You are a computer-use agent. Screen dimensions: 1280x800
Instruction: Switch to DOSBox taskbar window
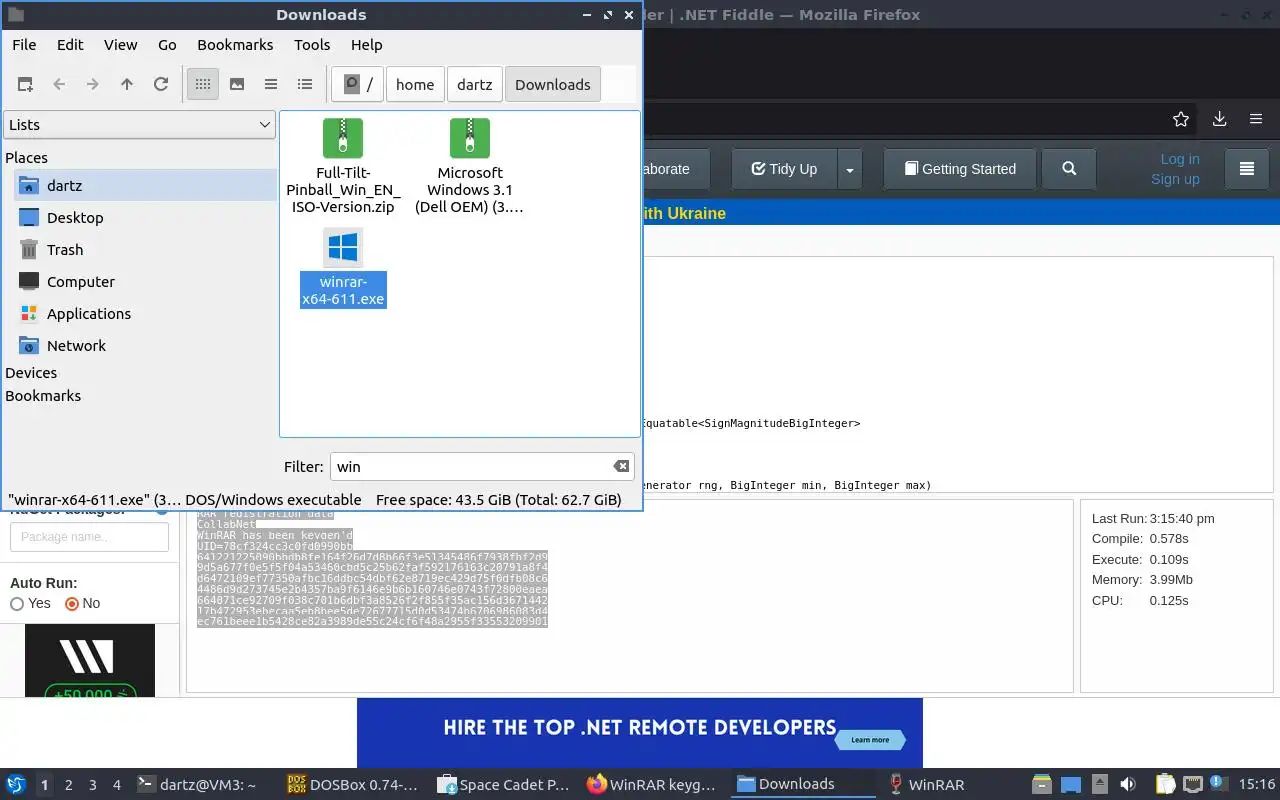(354, 785)
